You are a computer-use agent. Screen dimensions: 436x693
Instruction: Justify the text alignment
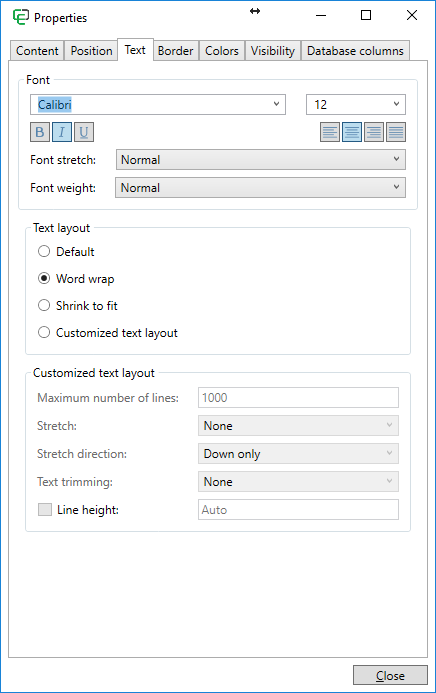(x=396, y=132)
